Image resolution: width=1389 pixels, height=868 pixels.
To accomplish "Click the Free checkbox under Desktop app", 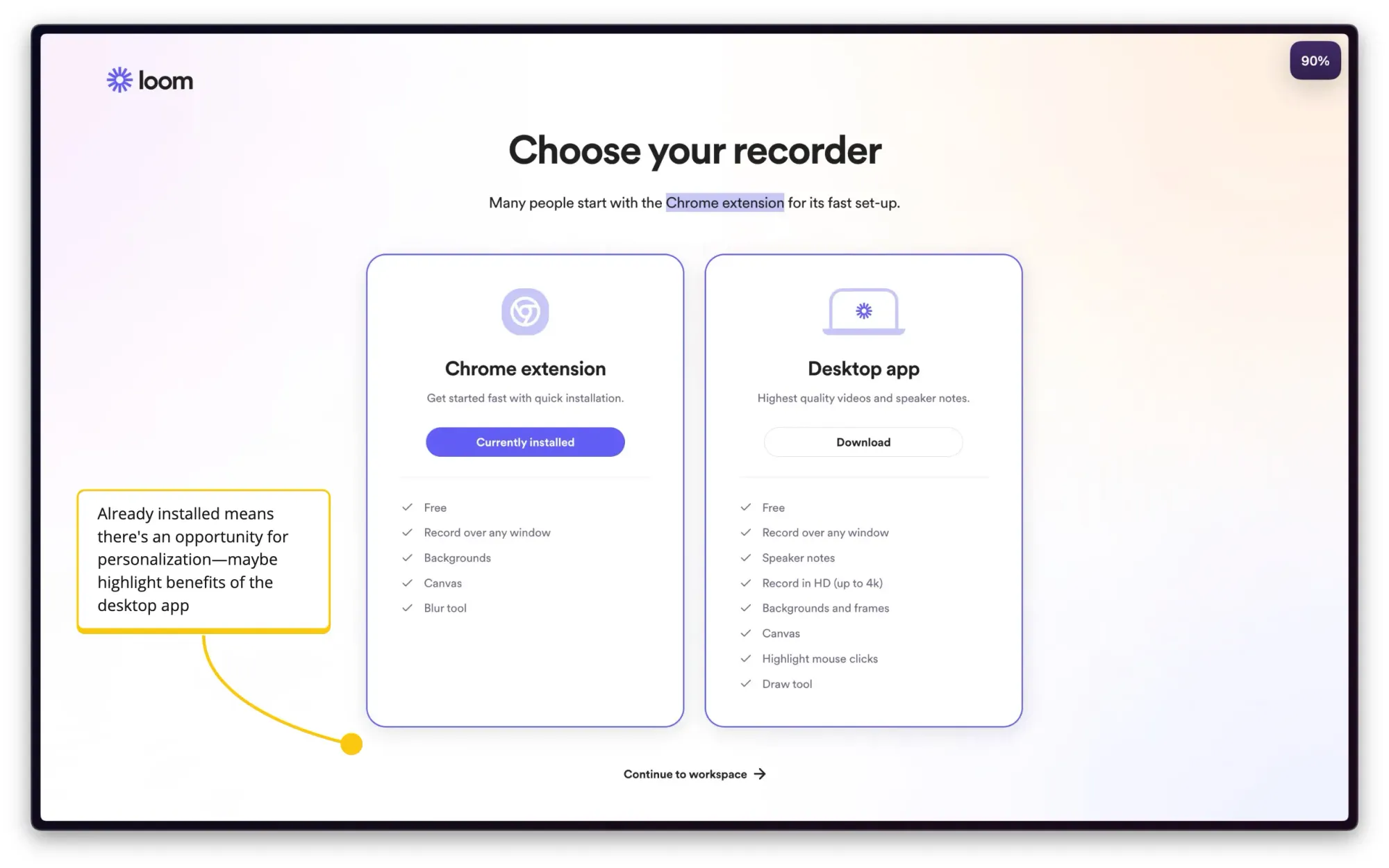I will tap(745, 506).
